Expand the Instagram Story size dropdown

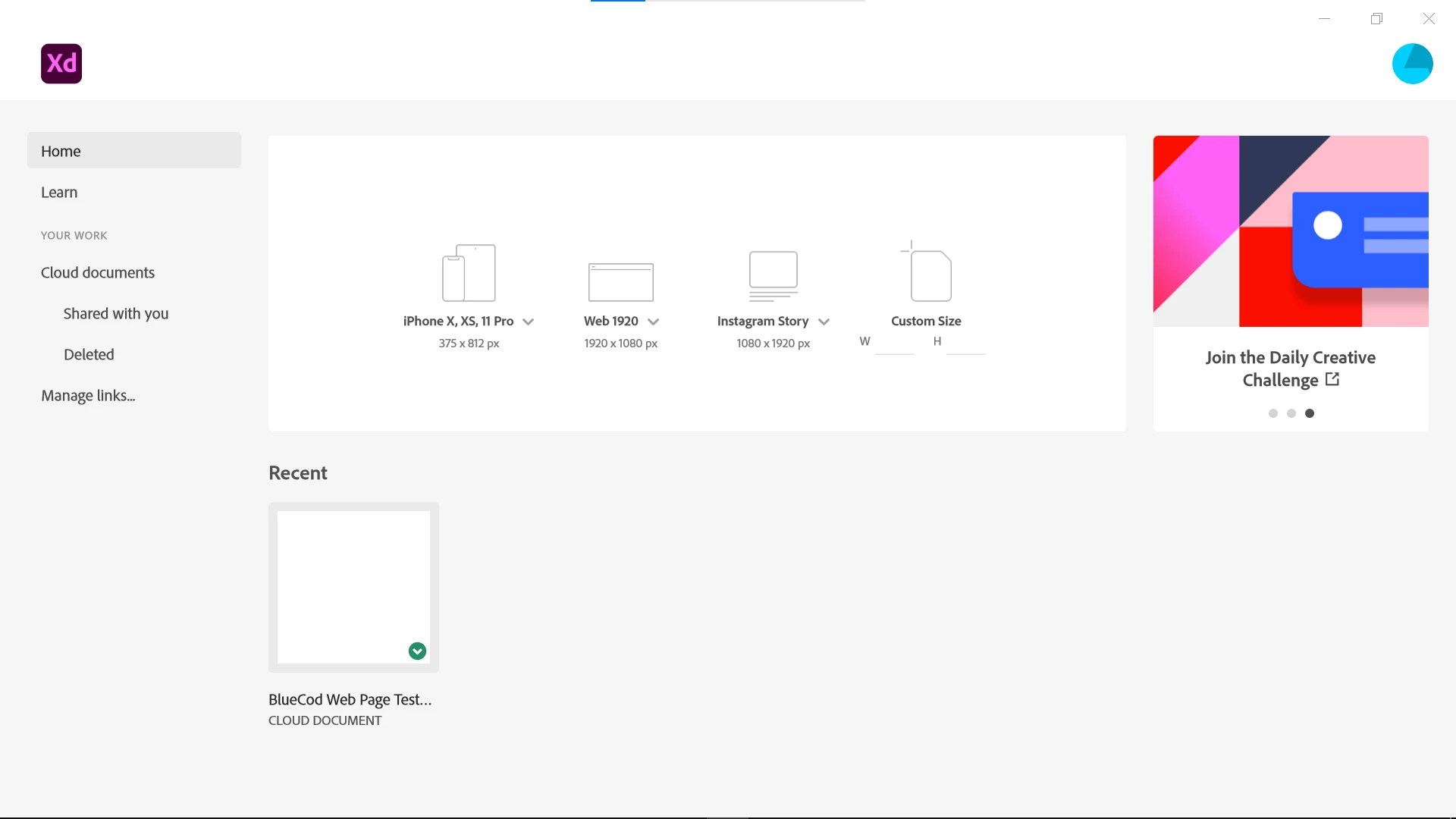click(824, 322)
